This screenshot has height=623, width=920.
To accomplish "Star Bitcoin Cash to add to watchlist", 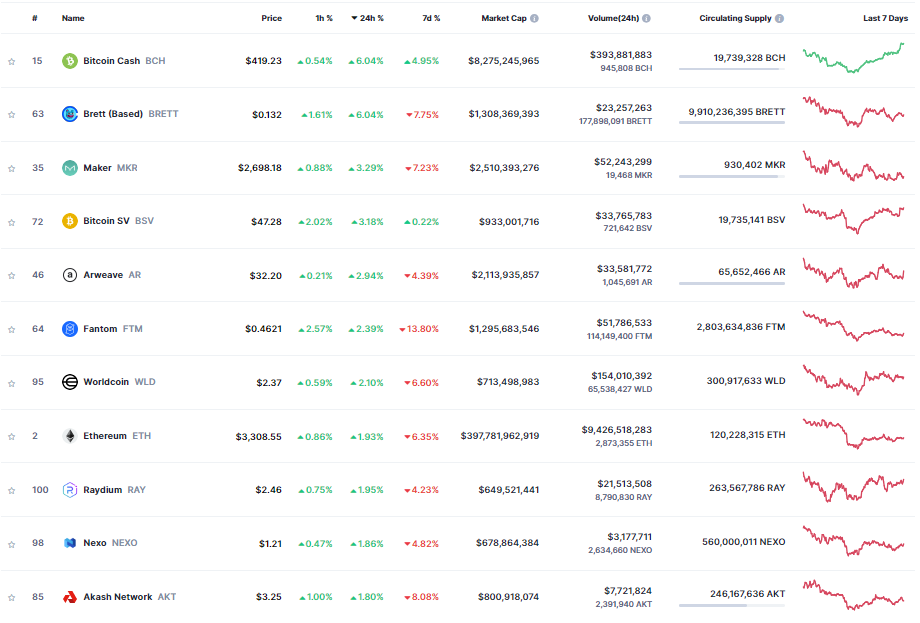I will click(12, 62).
